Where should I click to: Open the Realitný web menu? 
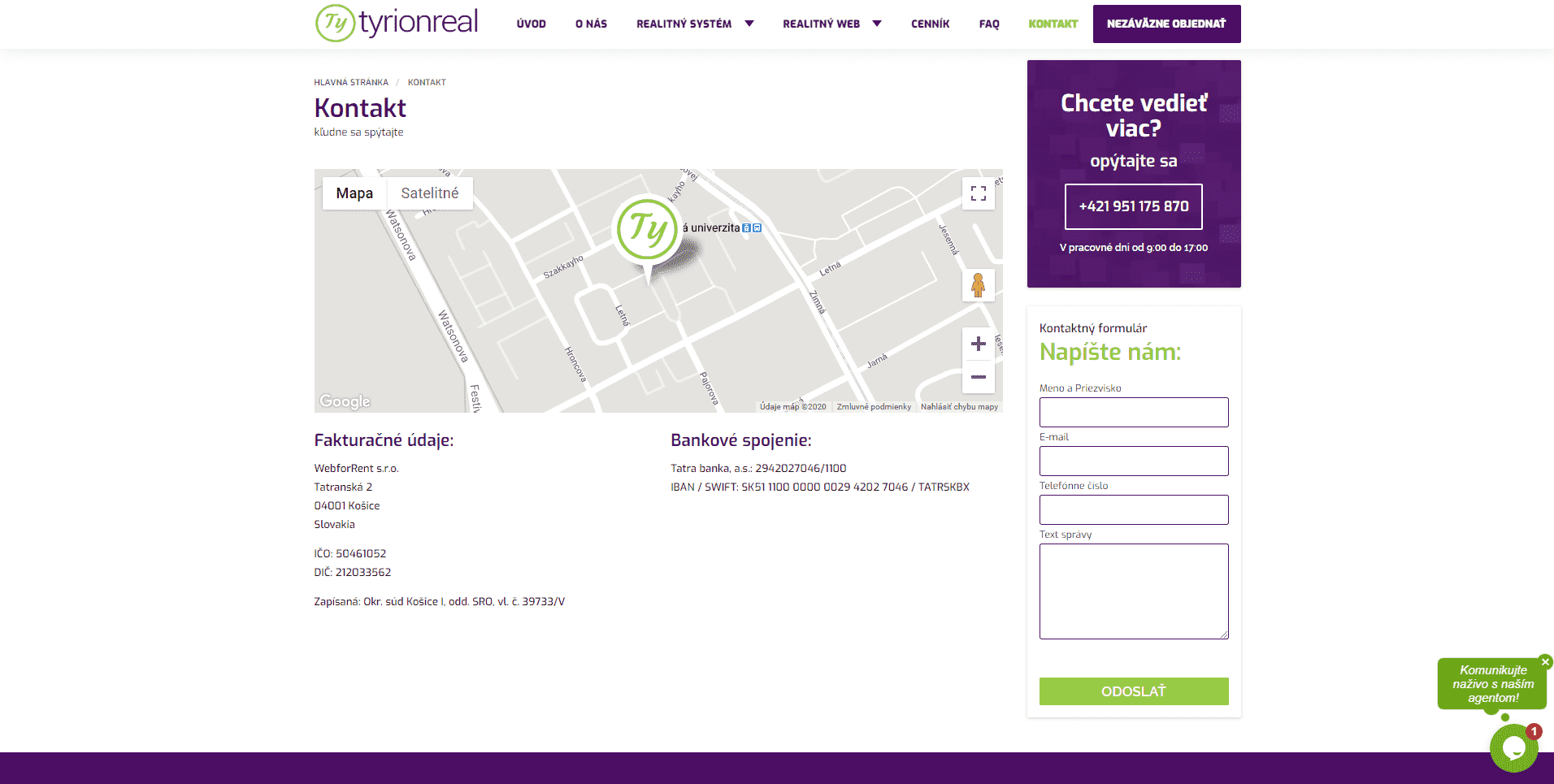[x=821, y=24]
